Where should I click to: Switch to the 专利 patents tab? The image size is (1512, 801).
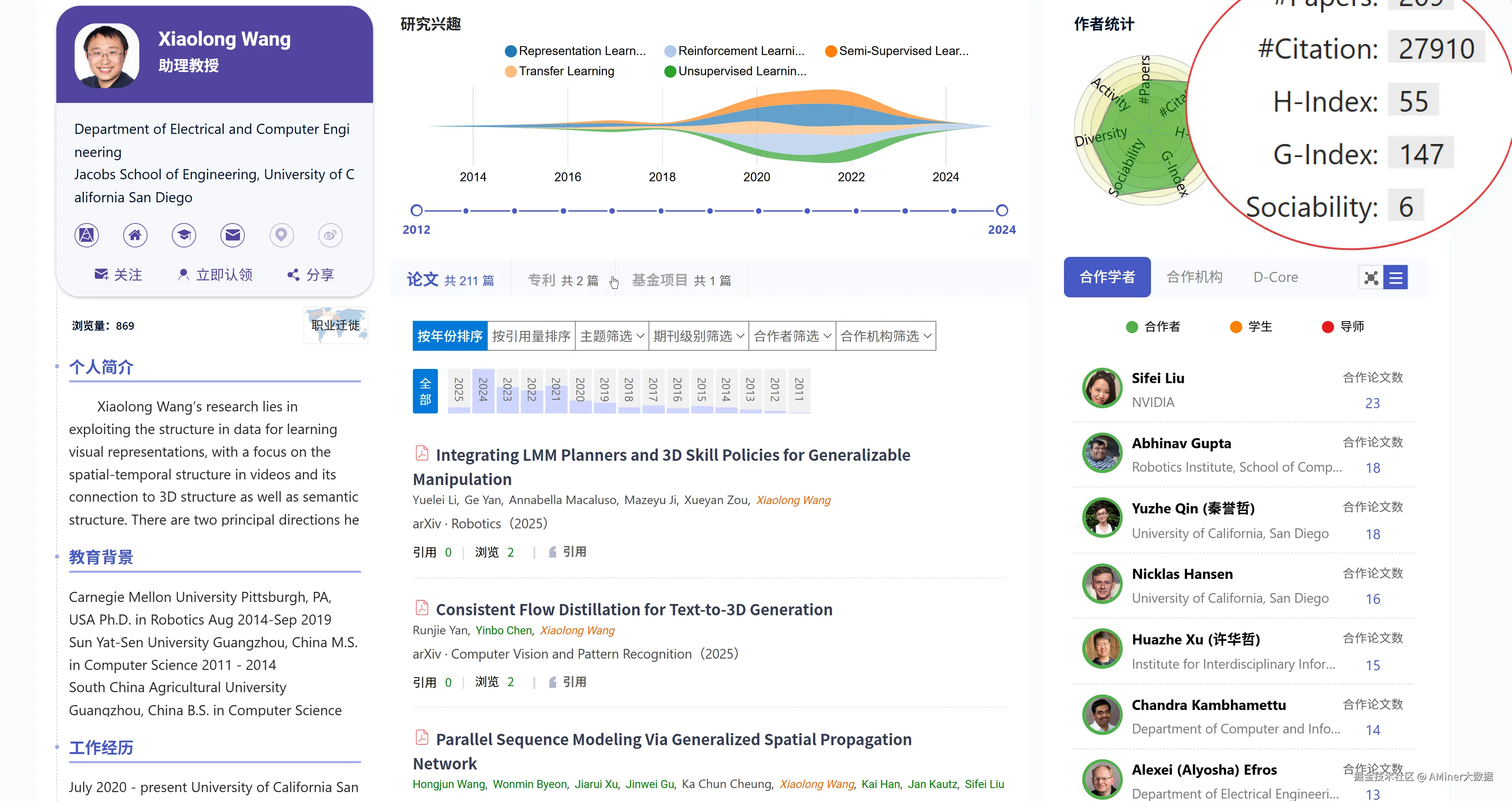(x=562, y=280)
